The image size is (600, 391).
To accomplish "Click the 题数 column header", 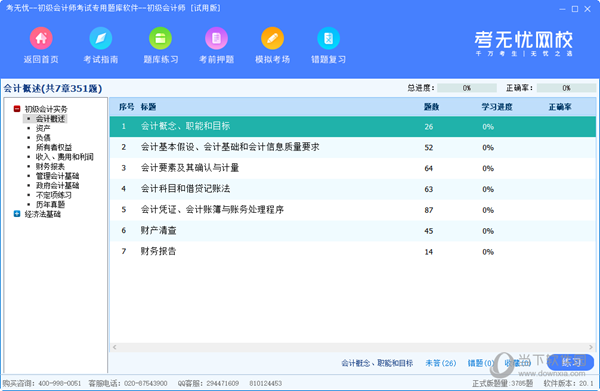I will tap(431, 107).
